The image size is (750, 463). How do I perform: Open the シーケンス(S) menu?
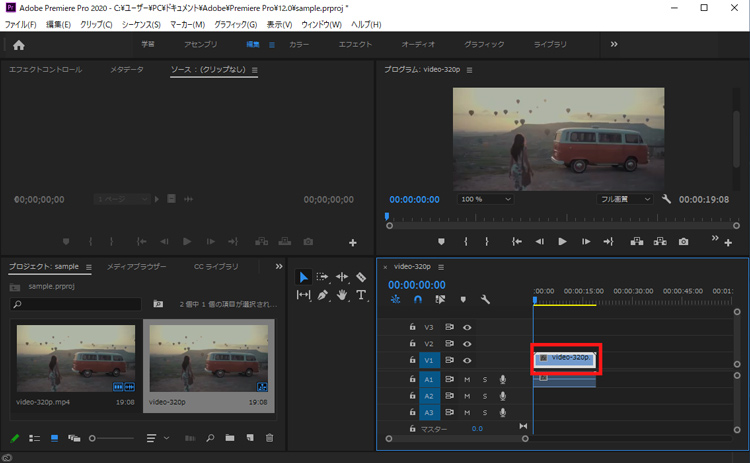pyautogui.click(x=141, y=24)
